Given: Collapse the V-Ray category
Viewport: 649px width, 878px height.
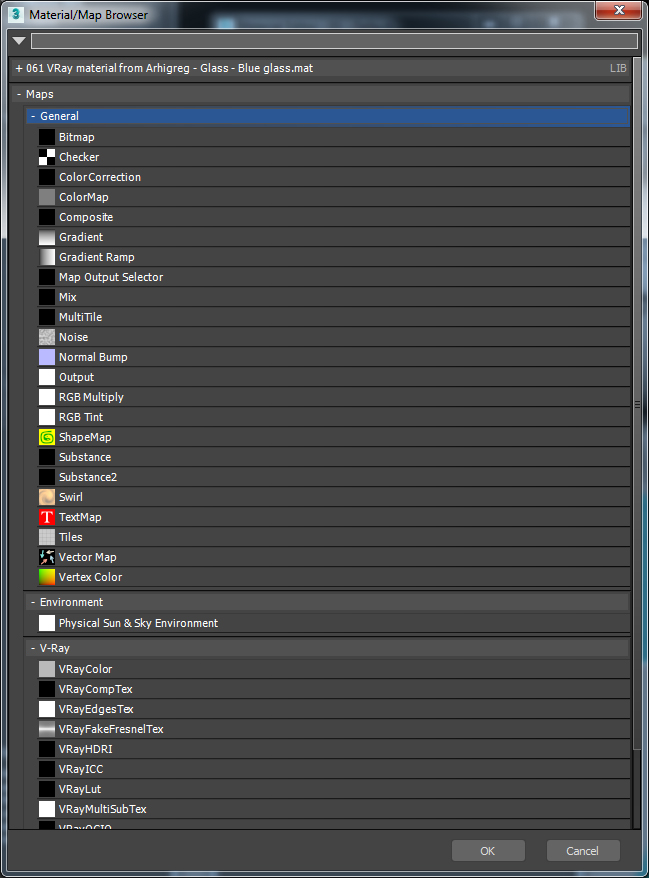Looking at the screenshot, I should [33, 648].
